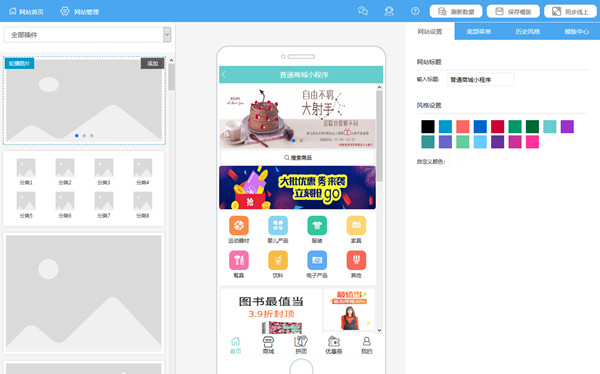Open the 饮料 drinks category icon

tap(278, 260)
